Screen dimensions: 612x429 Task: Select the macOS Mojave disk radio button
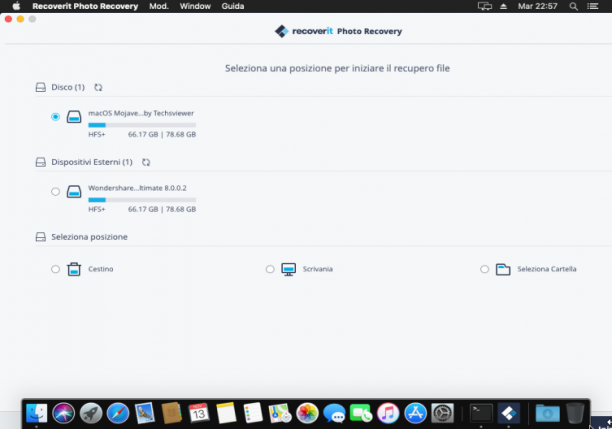click(55, 117)
